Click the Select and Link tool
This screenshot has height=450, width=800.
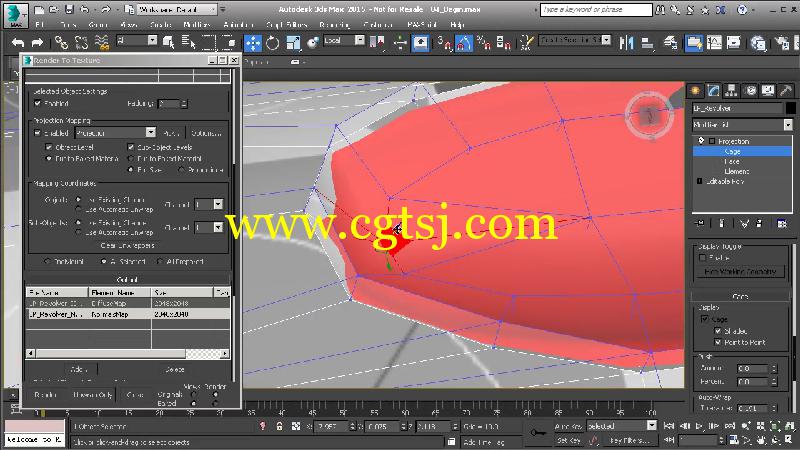61,43
